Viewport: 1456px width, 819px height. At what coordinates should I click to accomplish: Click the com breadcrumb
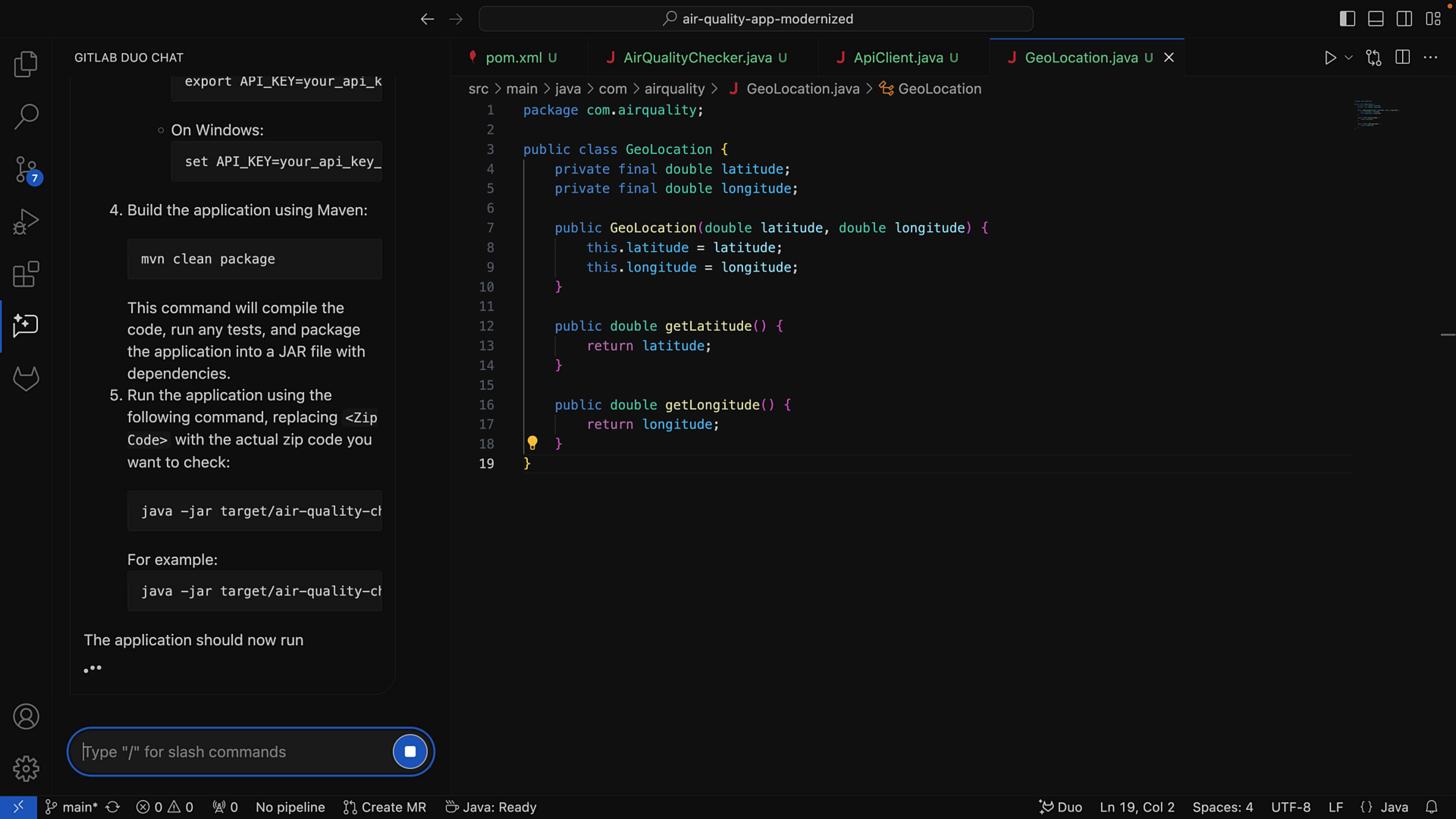(x=613, y=89)
